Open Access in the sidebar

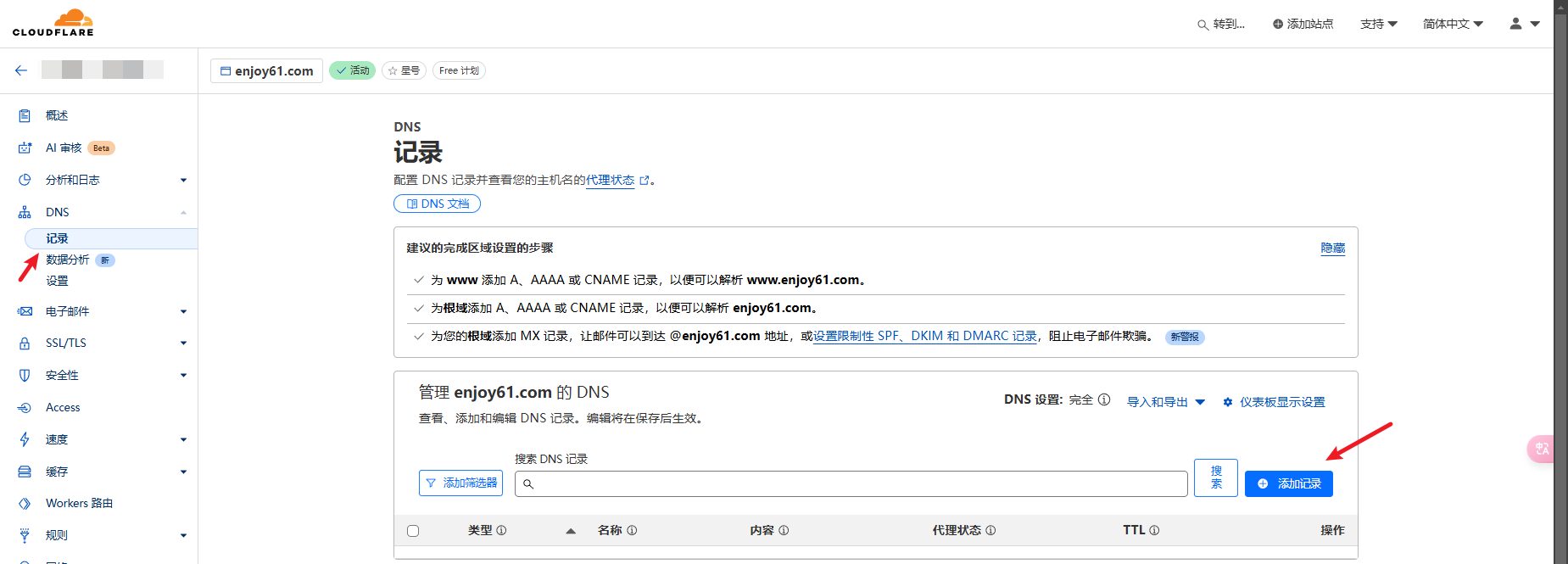63,408
